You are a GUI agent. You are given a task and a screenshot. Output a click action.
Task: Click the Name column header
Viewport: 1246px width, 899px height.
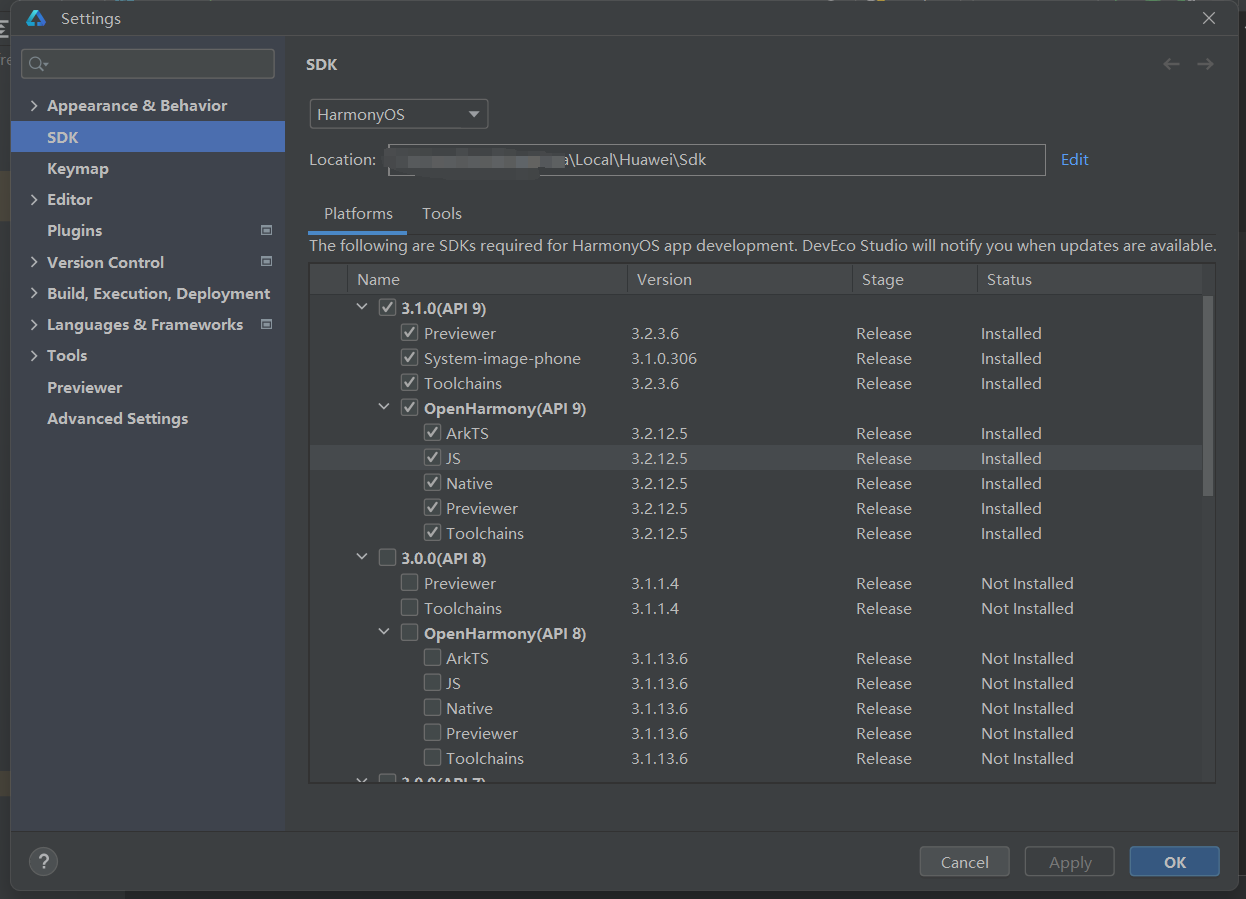pos(487,280)
